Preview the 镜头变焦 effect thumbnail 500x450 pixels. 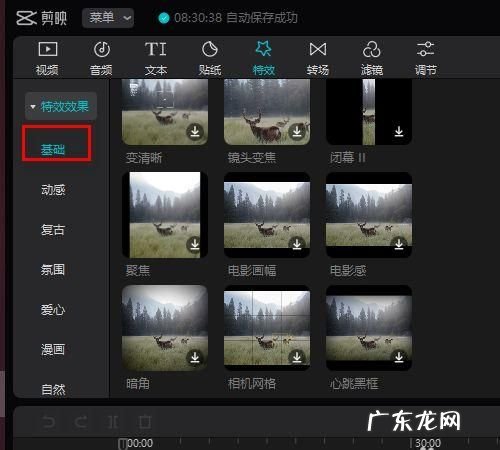pyautogui.click(x=267, y=112)
